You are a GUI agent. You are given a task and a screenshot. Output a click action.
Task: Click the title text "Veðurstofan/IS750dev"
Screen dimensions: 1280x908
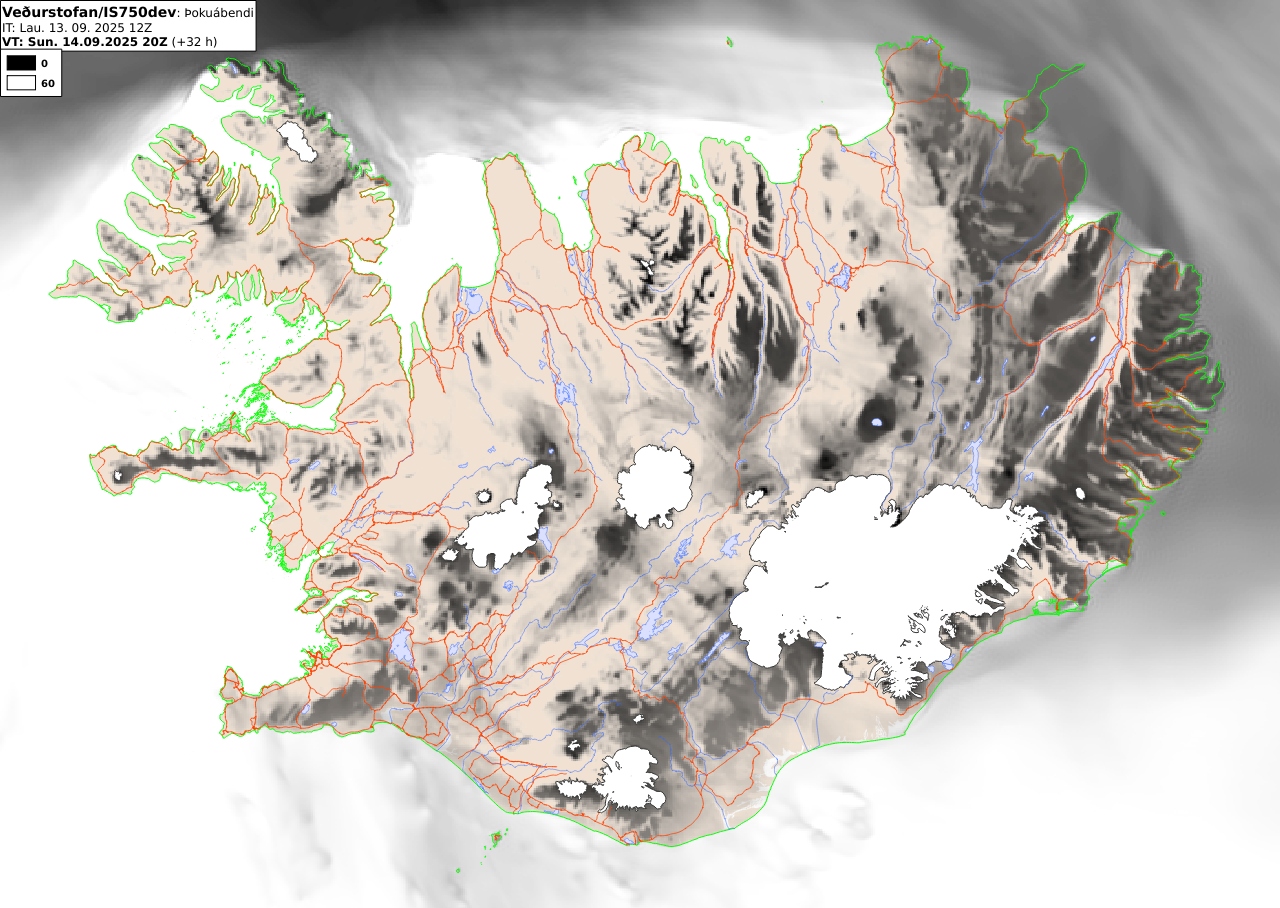point(90,12)
